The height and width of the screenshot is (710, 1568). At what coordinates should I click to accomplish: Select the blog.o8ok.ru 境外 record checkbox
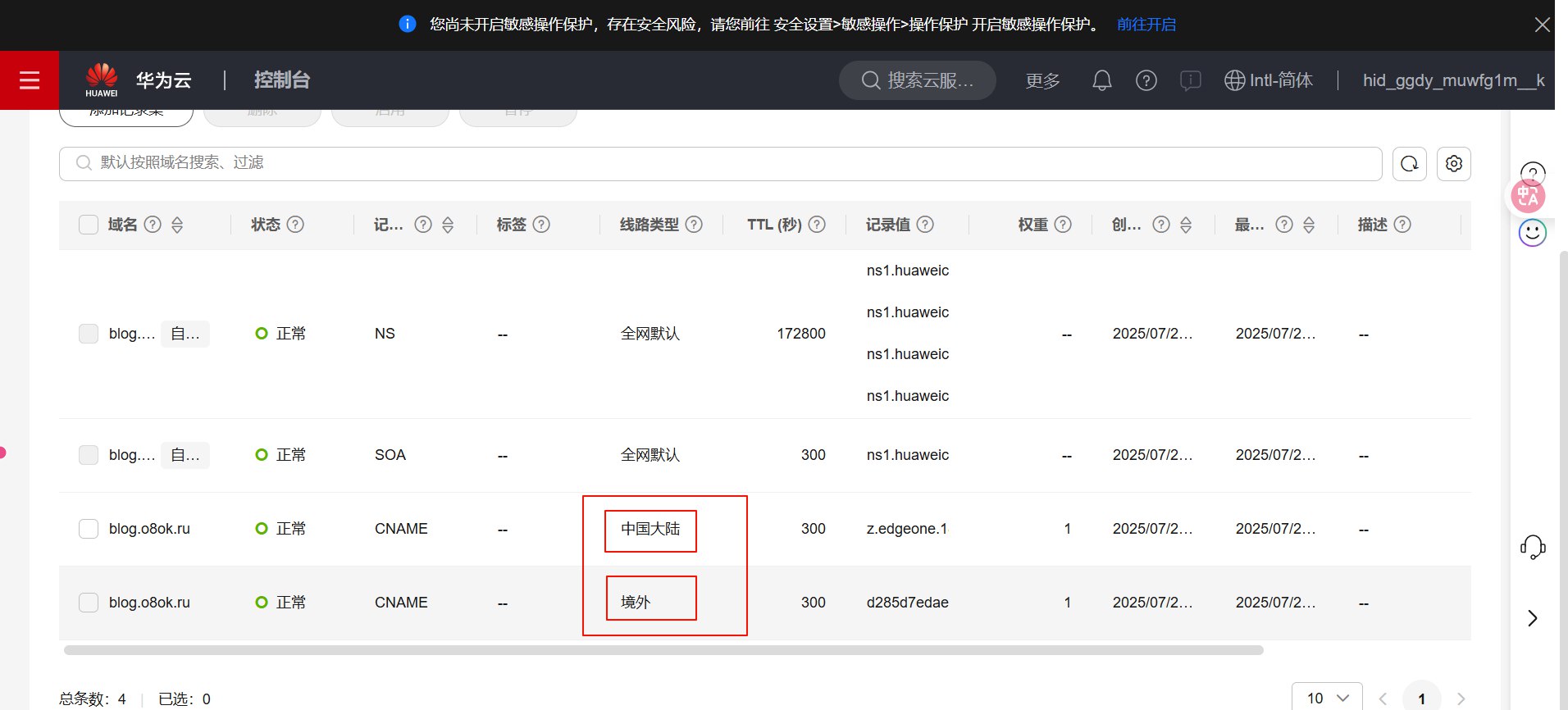pos(89,603)
